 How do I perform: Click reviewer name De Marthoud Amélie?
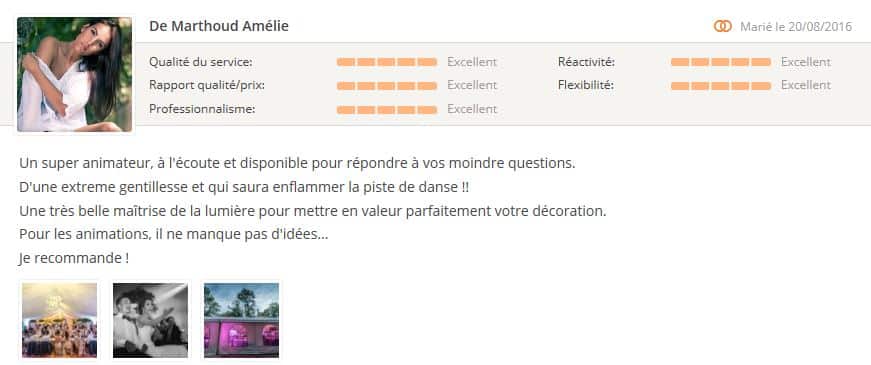click(219, 26)
